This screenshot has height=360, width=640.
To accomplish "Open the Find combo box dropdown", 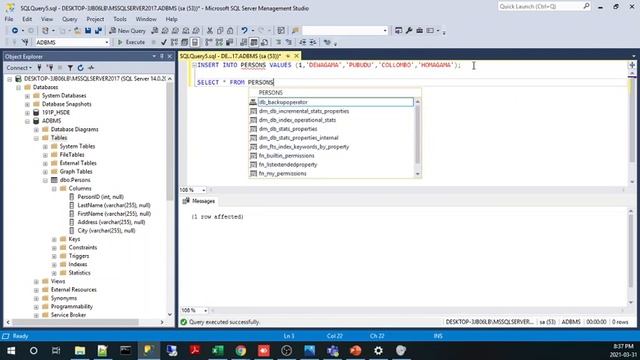I will coord(385,31).
